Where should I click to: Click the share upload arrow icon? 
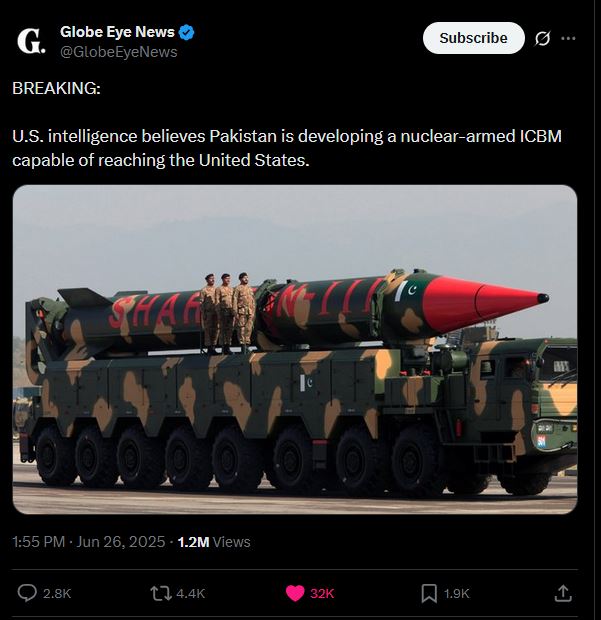click(x=563, y=593)
